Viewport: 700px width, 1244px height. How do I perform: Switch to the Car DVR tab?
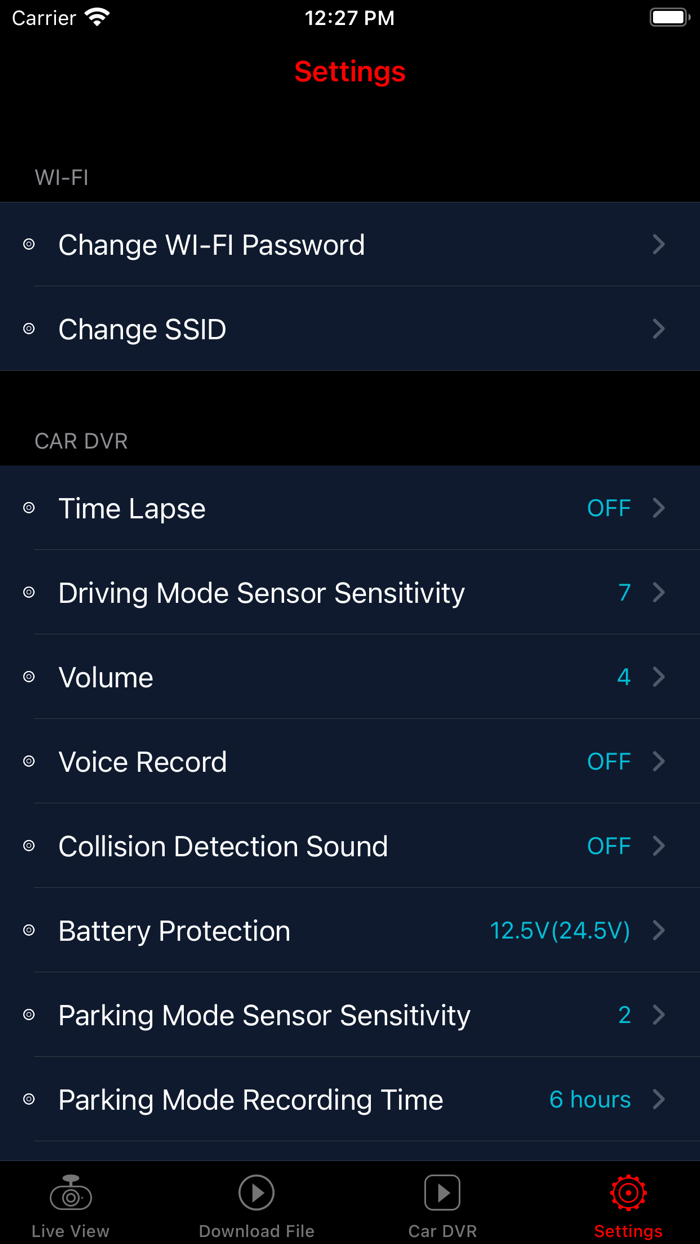pyautogui.click(x=441, y=1203)
